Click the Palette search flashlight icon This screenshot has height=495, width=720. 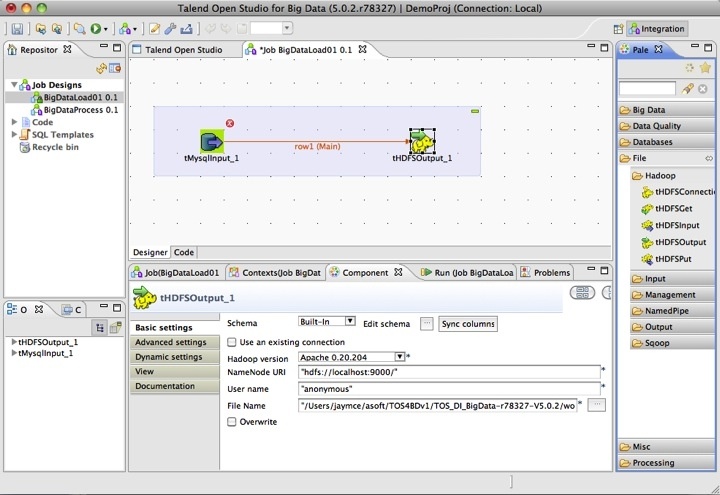(687, 89)
